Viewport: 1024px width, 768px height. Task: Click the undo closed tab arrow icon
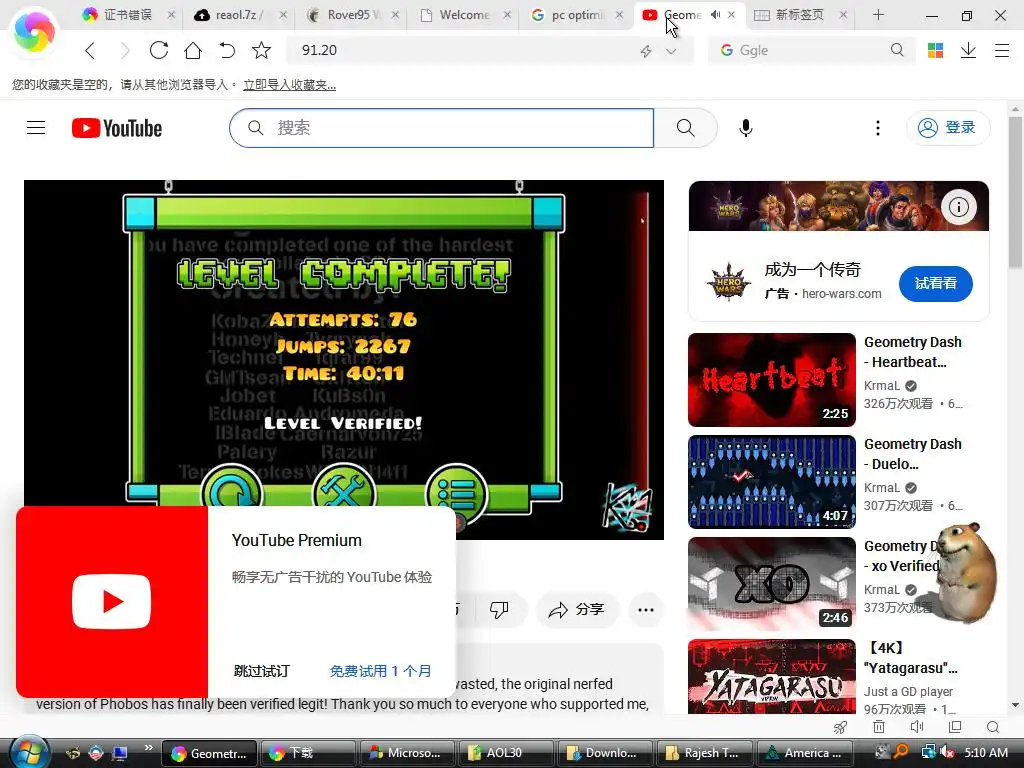click(x=227, y=50)
